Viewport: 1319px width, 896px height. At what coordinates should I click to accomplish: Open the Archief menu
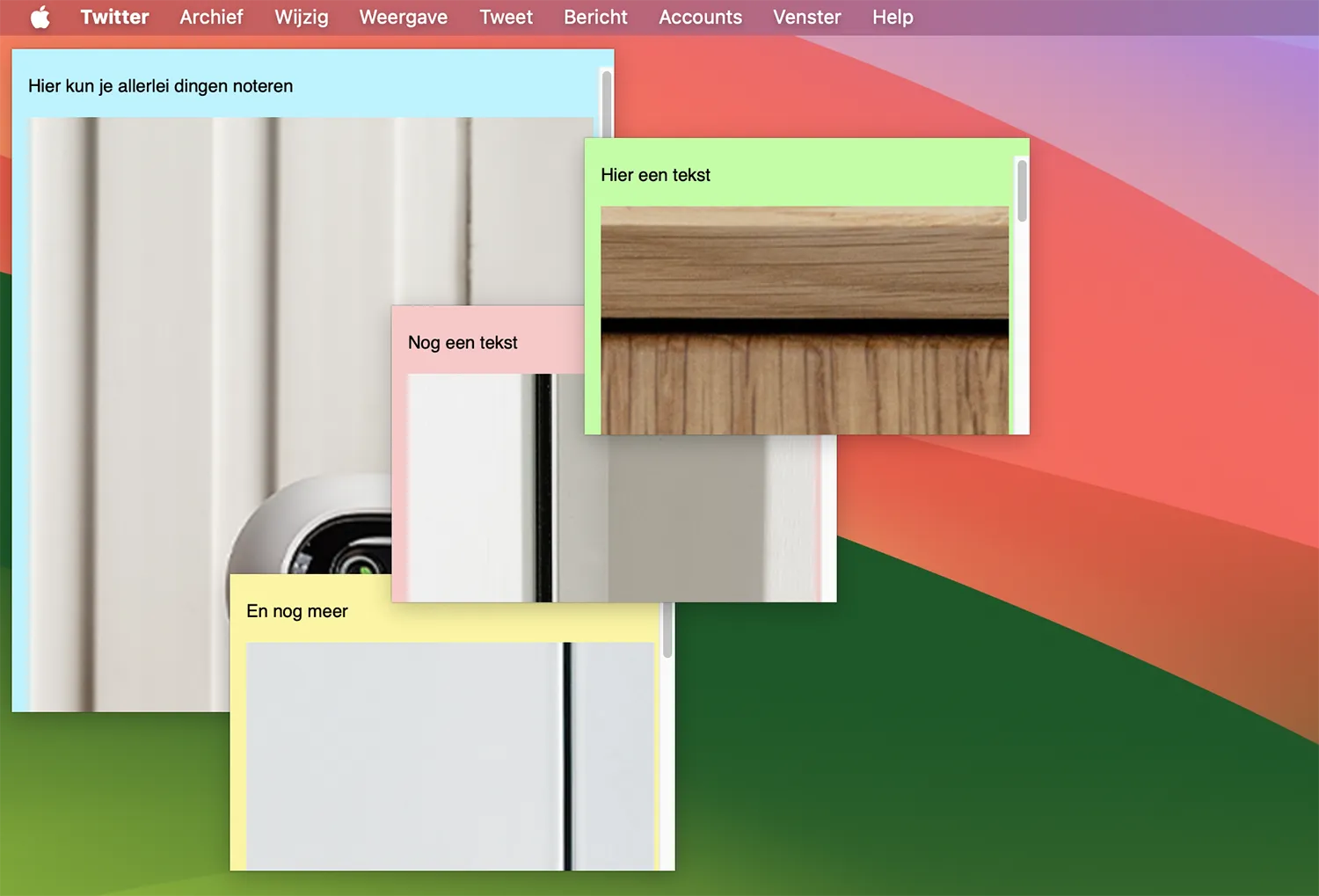[x=211, y=18]
